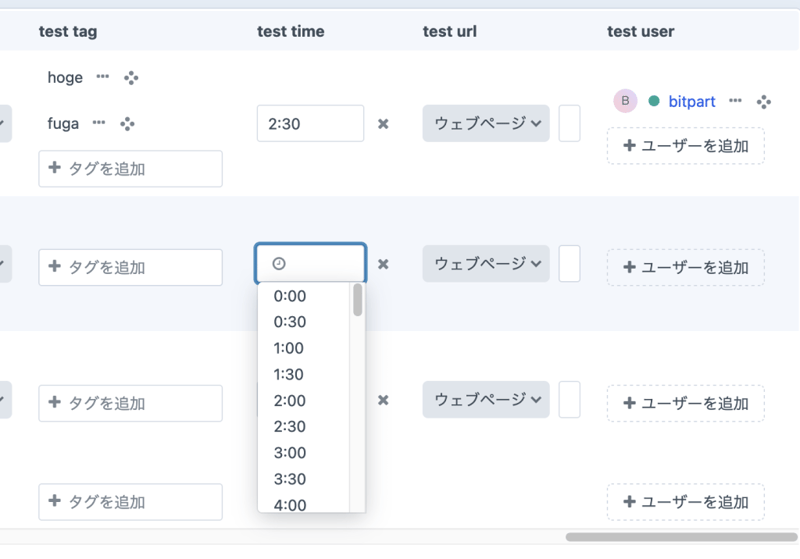Image resolution: width=800 pixels, height=559 pixels.
Task: Click タグを追加 below the fuga tag
Action: click(130, 169)
